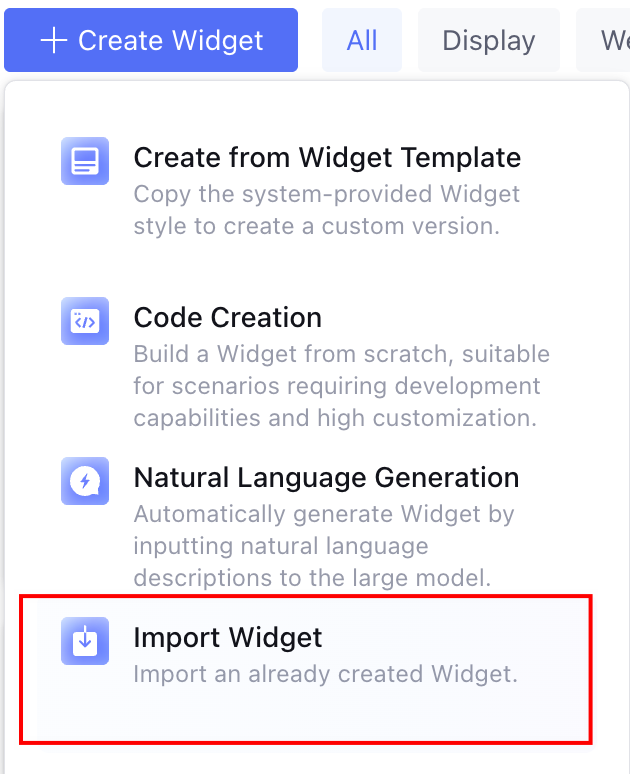Click the Natural Language Generation lightning icon

click(x=85, y=481)
